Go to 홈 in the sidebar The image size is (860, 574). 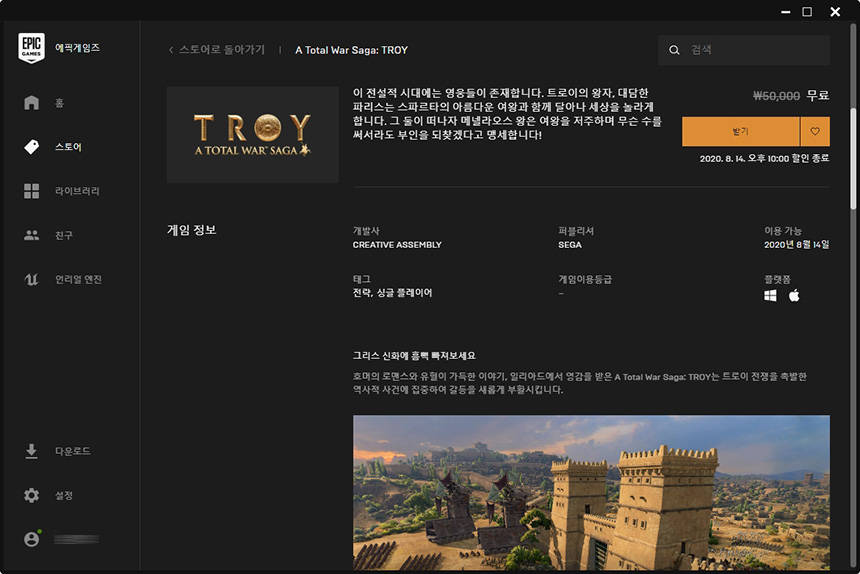click(59, 103)
